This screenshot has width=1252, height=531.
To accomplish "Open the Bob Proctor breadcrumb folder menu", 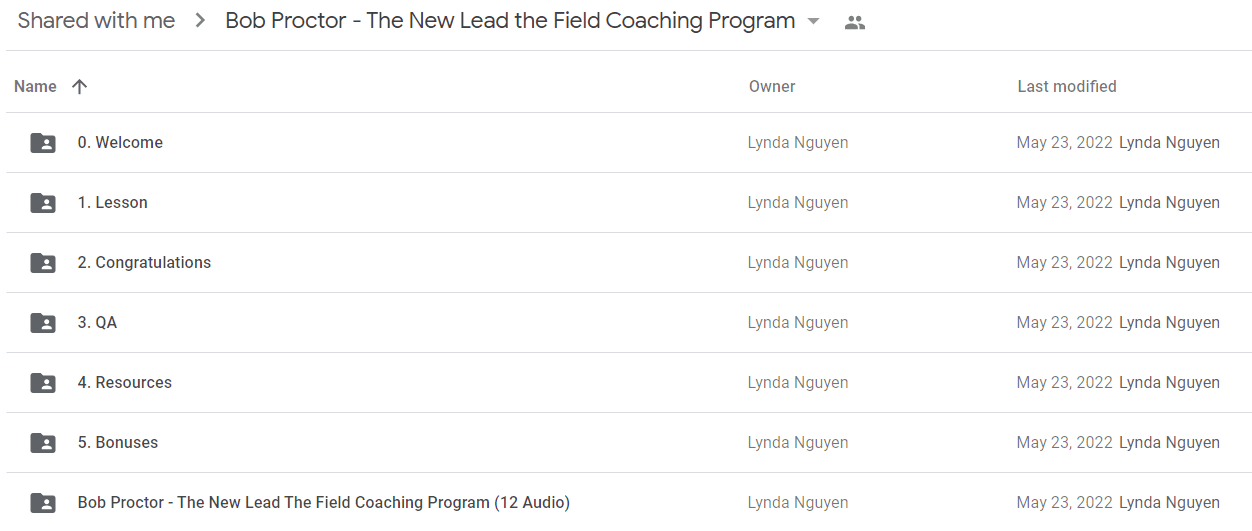I will click(510, 21).
